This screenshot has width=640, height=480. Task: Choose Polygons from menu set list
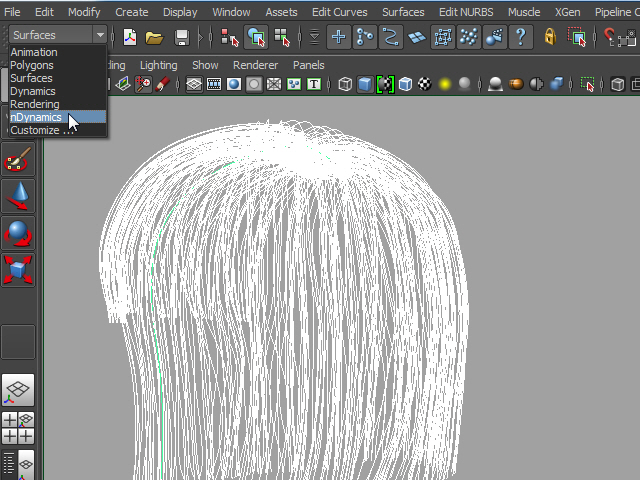click(x=32, y=65)
